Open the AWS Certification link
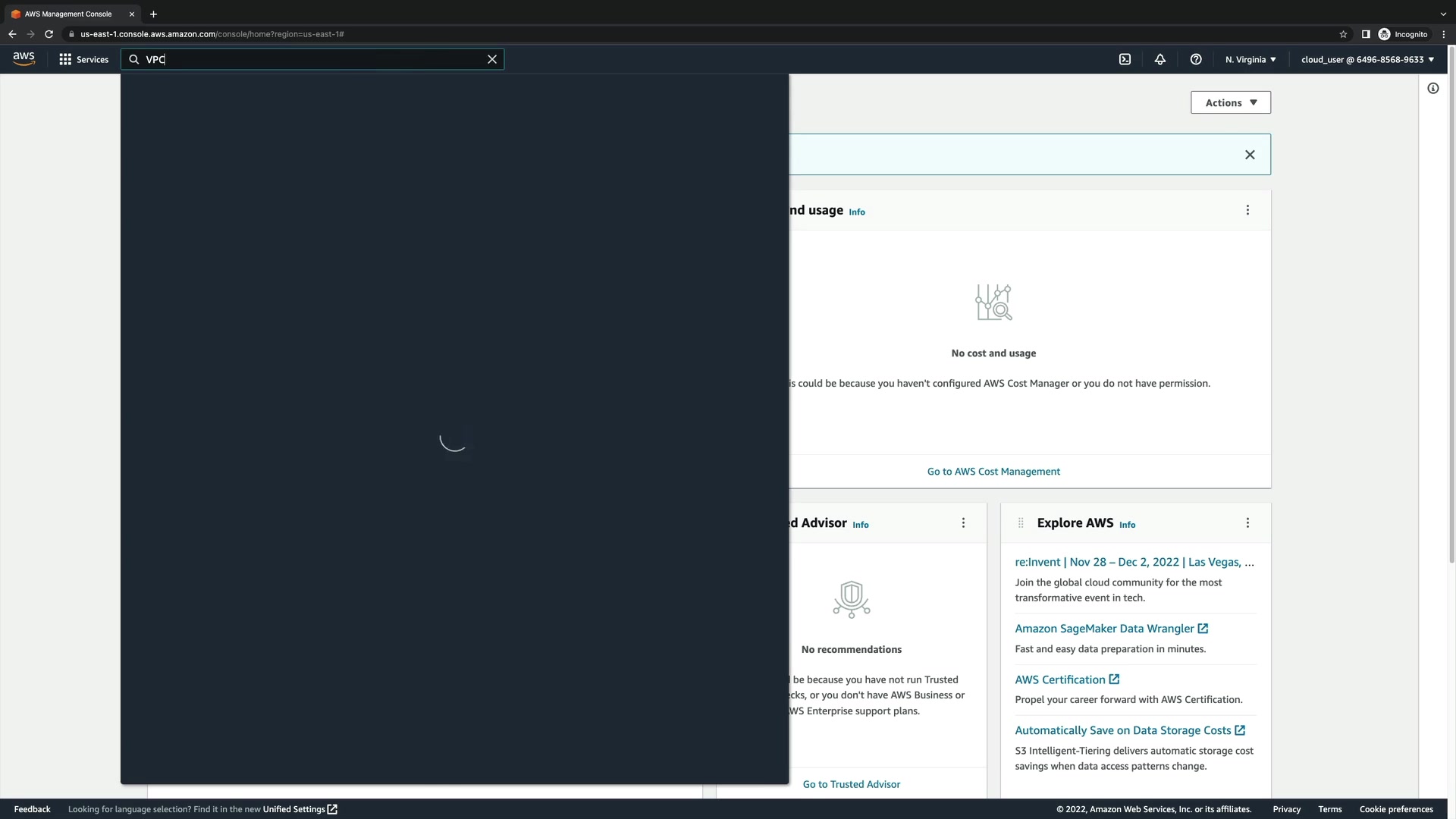Screen dimensions: 1456x819 pos(1059,679)
